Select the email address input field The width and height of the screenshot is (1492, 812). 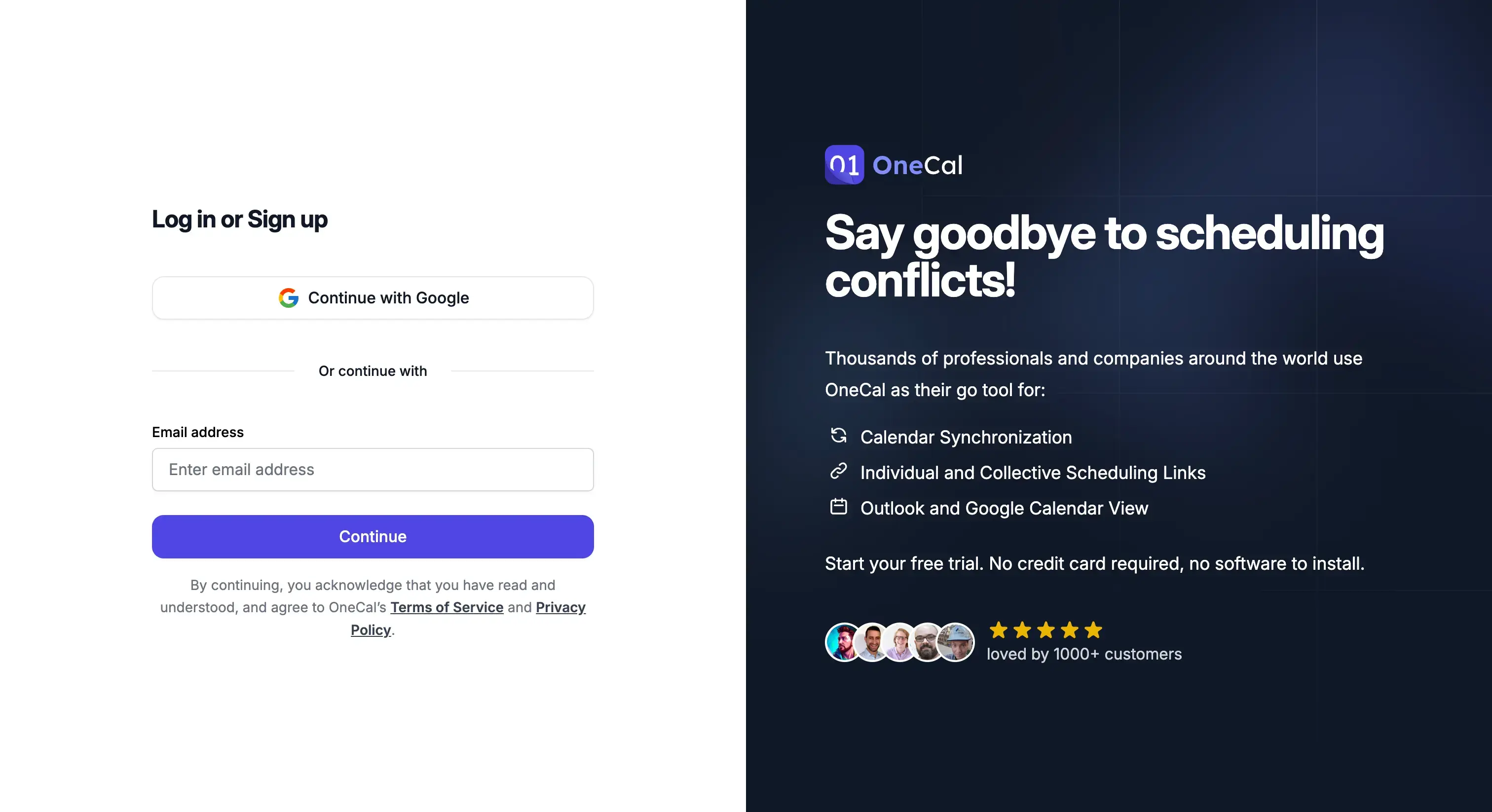pyautogui.click(x=373, y=469)
